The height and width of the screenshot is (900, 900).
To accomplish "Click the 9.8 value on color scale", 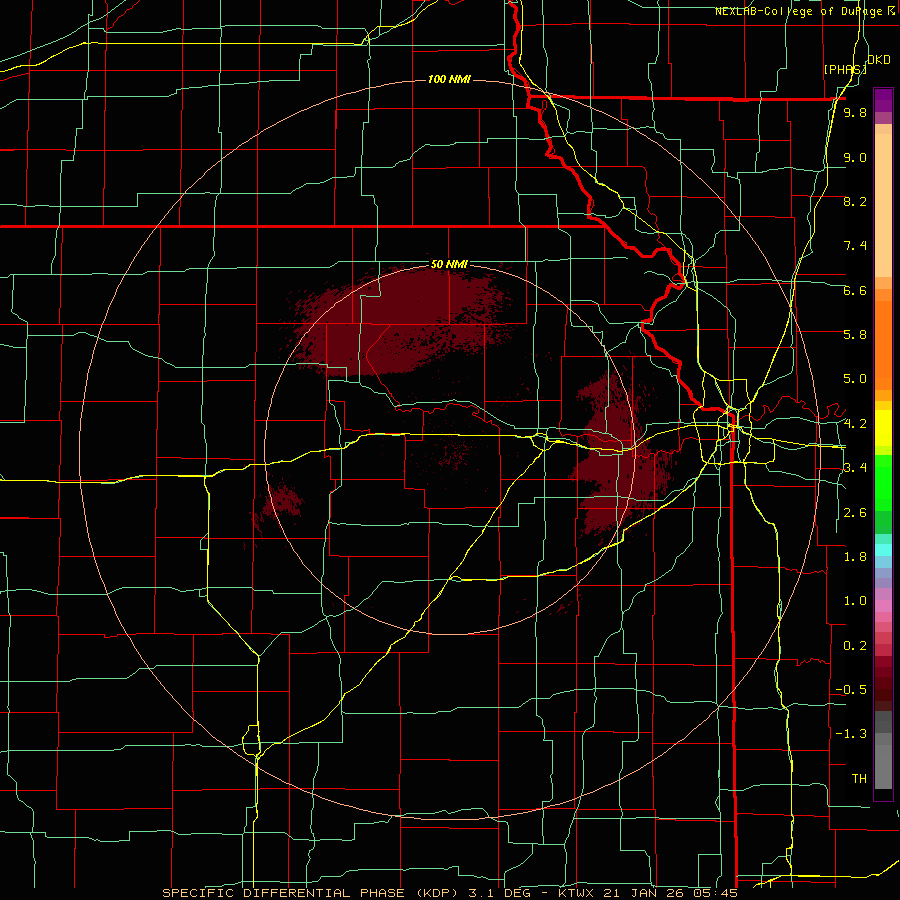I will coord(855,112).
